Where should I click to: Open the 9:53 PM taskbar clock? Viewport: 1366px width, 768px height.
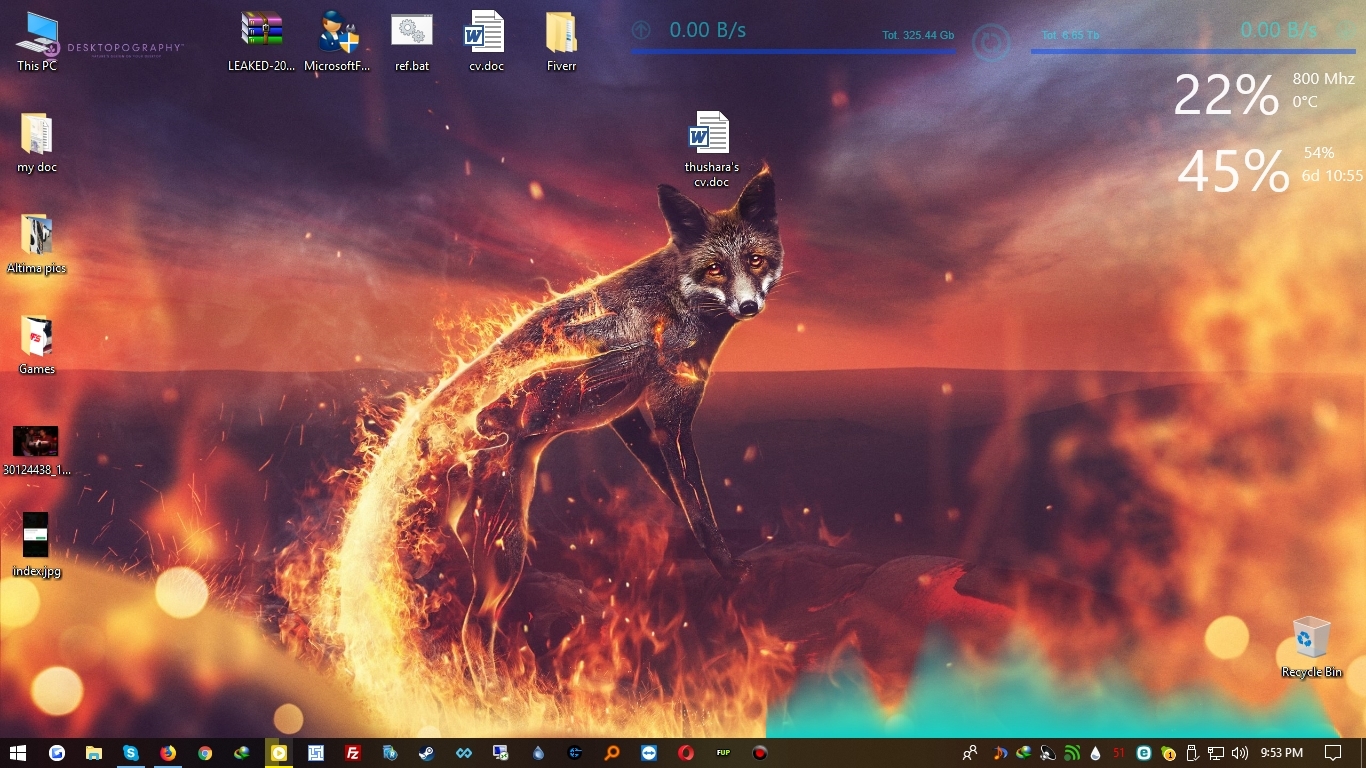point(1281,753)
